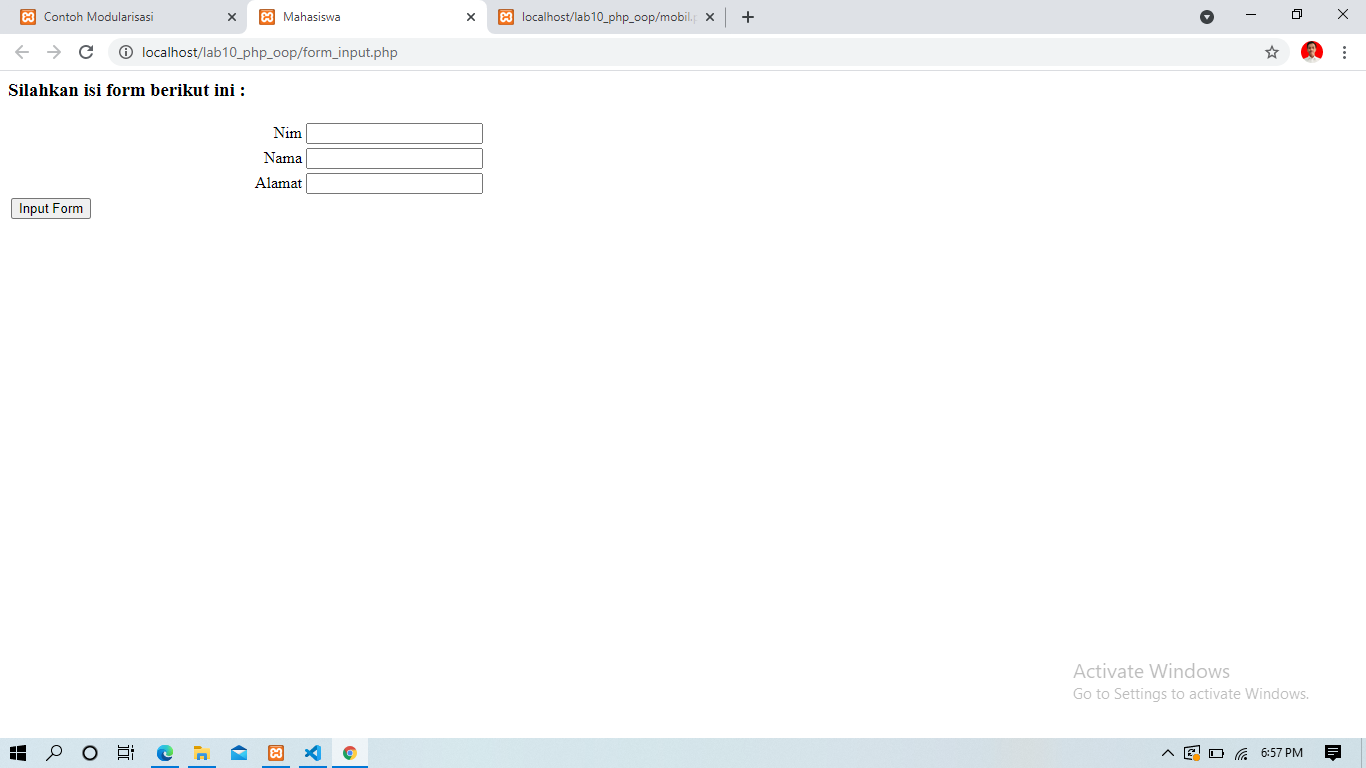Screen dimensions: 1366x768
Task: Show hidden system tray icons
Action: point(1167,753)
